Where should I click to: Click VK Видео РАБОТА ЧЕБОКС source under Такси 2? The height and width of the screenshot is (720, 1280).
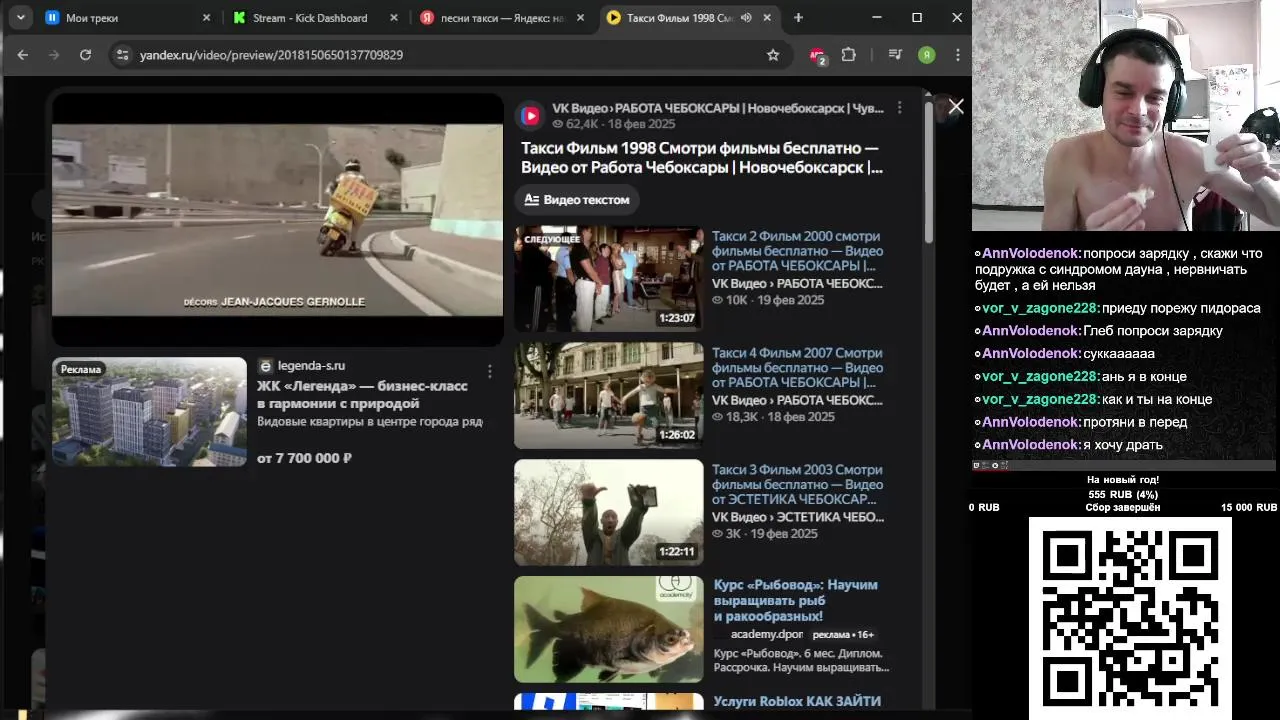[797, 283]
